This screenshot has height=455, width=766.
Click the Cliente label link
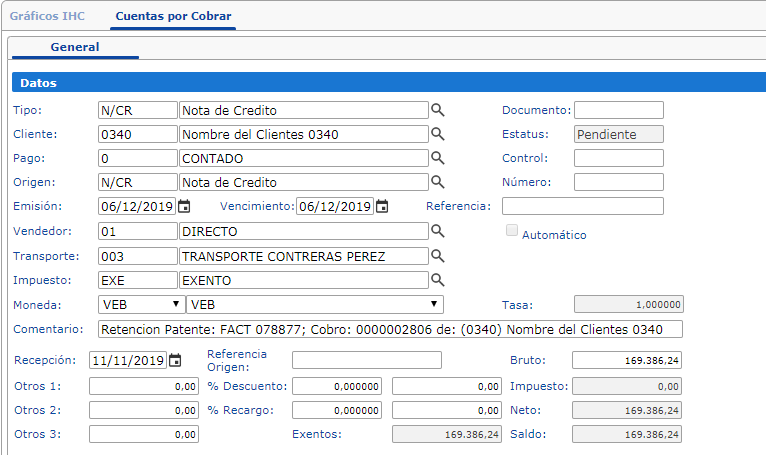coord(36,134)
